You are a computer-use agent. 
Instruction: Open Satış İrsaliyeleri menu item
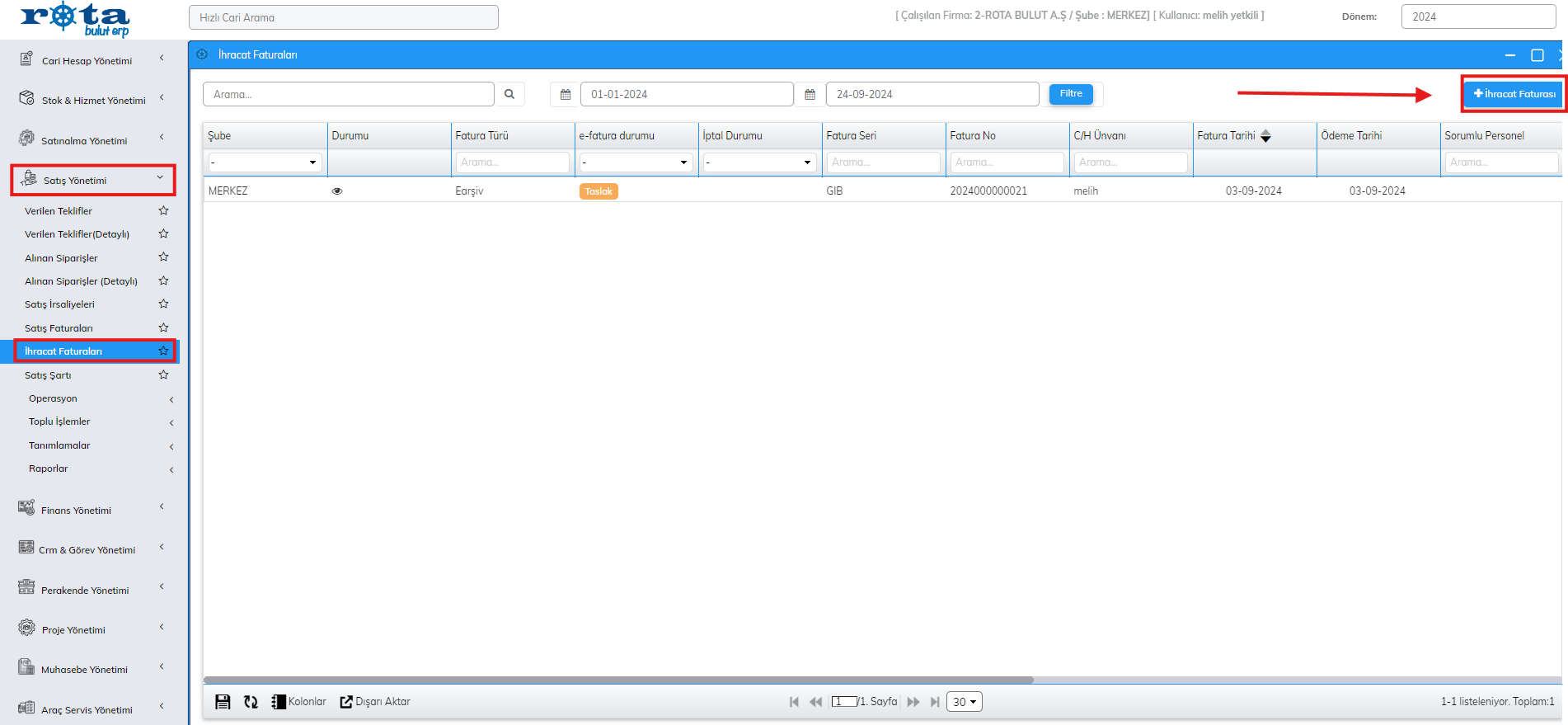[x=59, y=304]
